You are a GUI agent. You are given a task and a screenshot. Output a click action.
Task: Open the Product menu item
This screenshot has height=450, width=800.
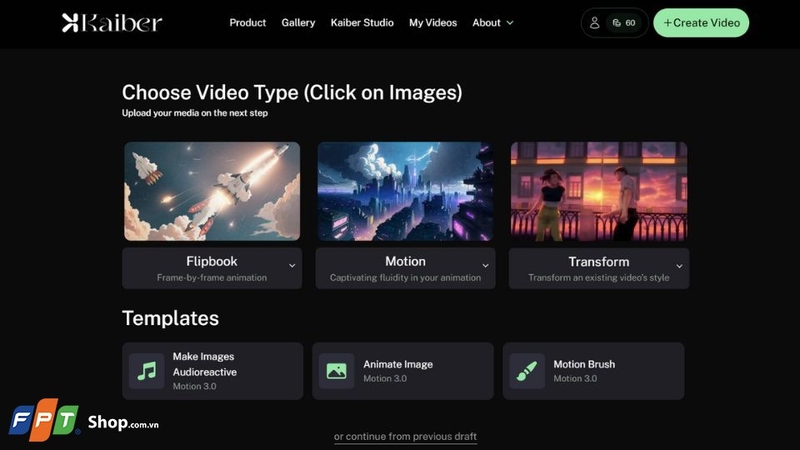tap(247, 23)
